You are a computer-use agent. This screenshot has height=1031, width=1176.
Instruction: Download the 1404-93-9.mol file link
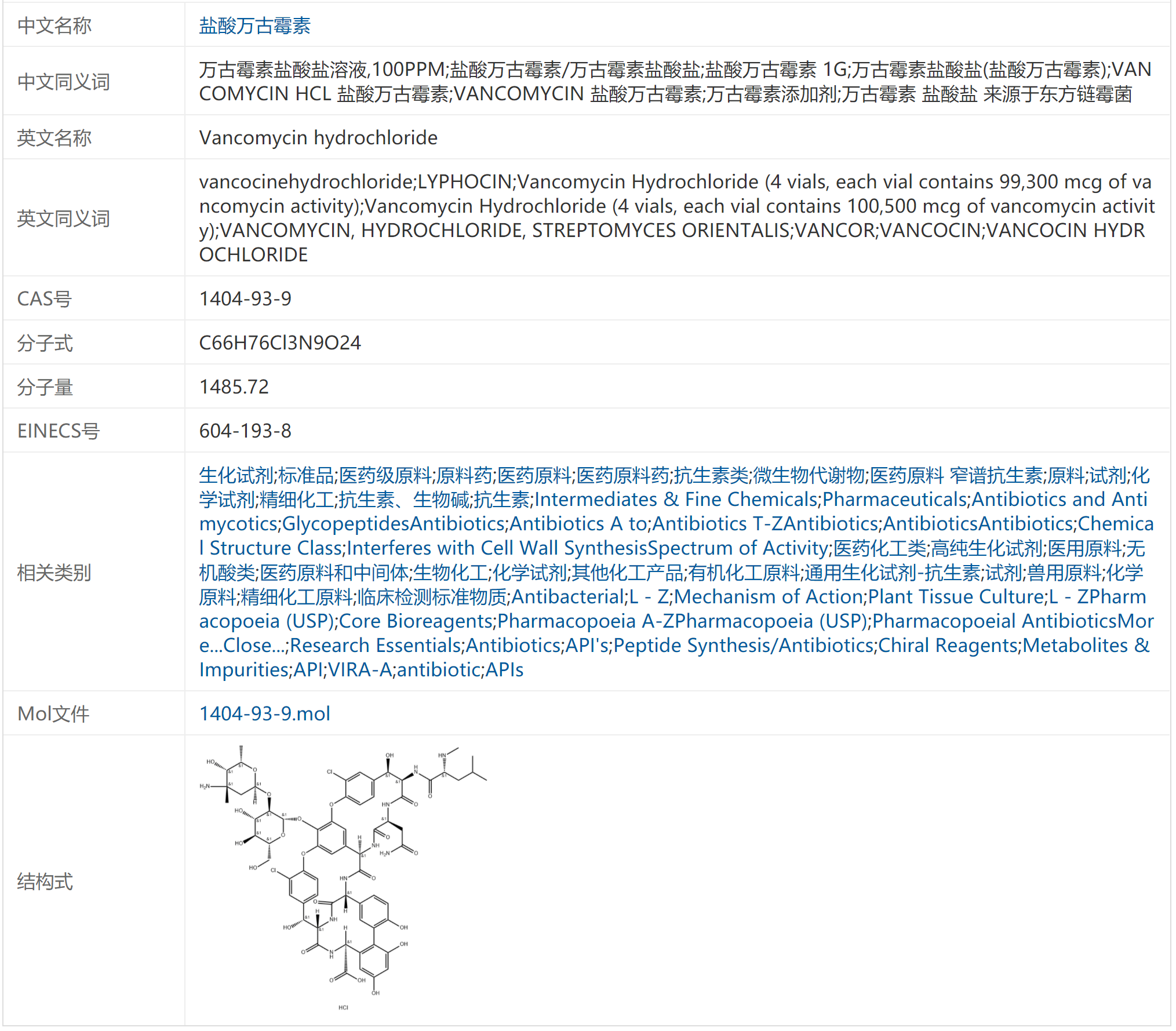click(264, 713)
